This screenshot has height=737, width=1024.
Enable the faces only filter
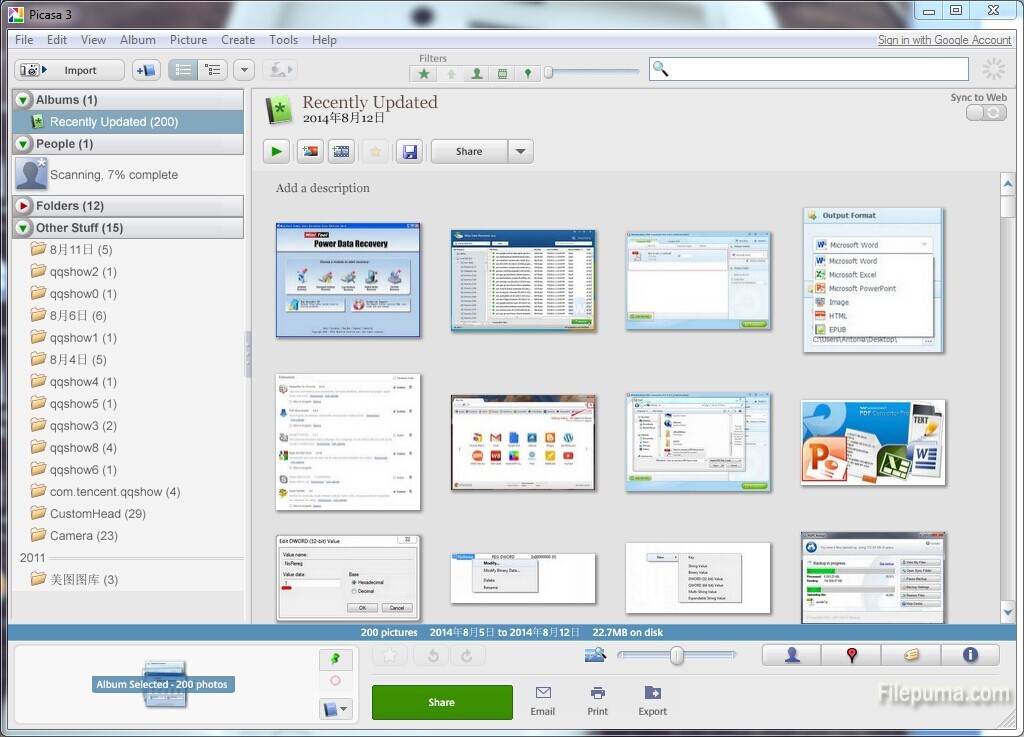coord(476,73)
